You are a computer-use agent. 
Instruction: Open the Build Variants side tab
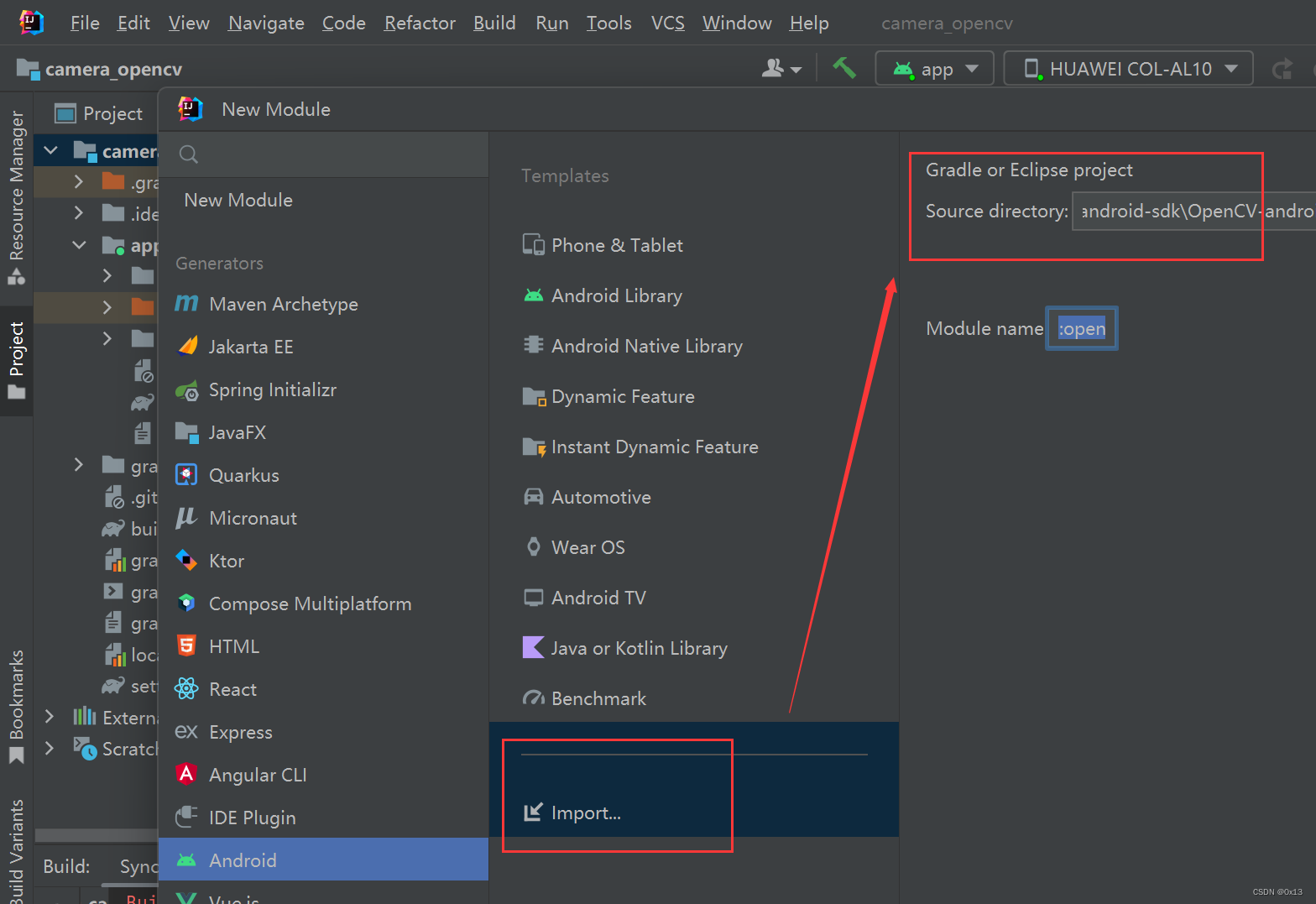(x=16, y=849)
